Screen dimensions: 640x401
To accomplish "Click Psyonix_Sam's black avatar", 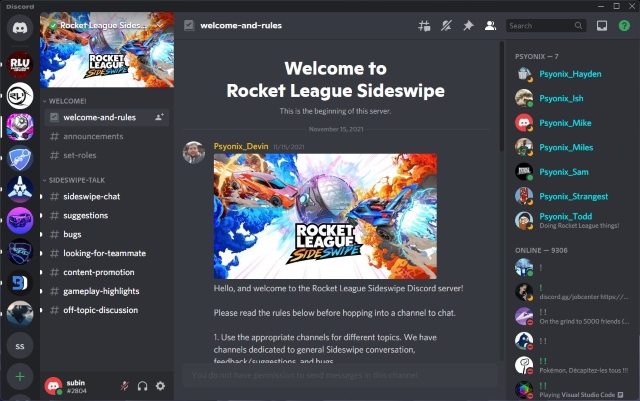I will 524,172.
